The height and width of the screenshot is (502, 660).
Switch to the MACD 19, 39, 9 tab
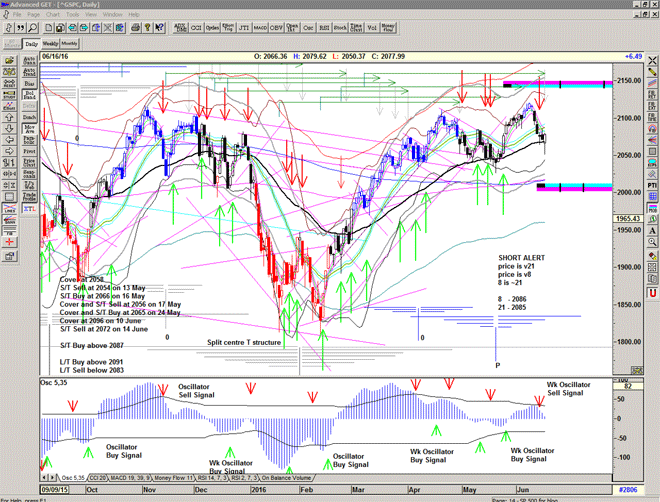pos(134,478)
